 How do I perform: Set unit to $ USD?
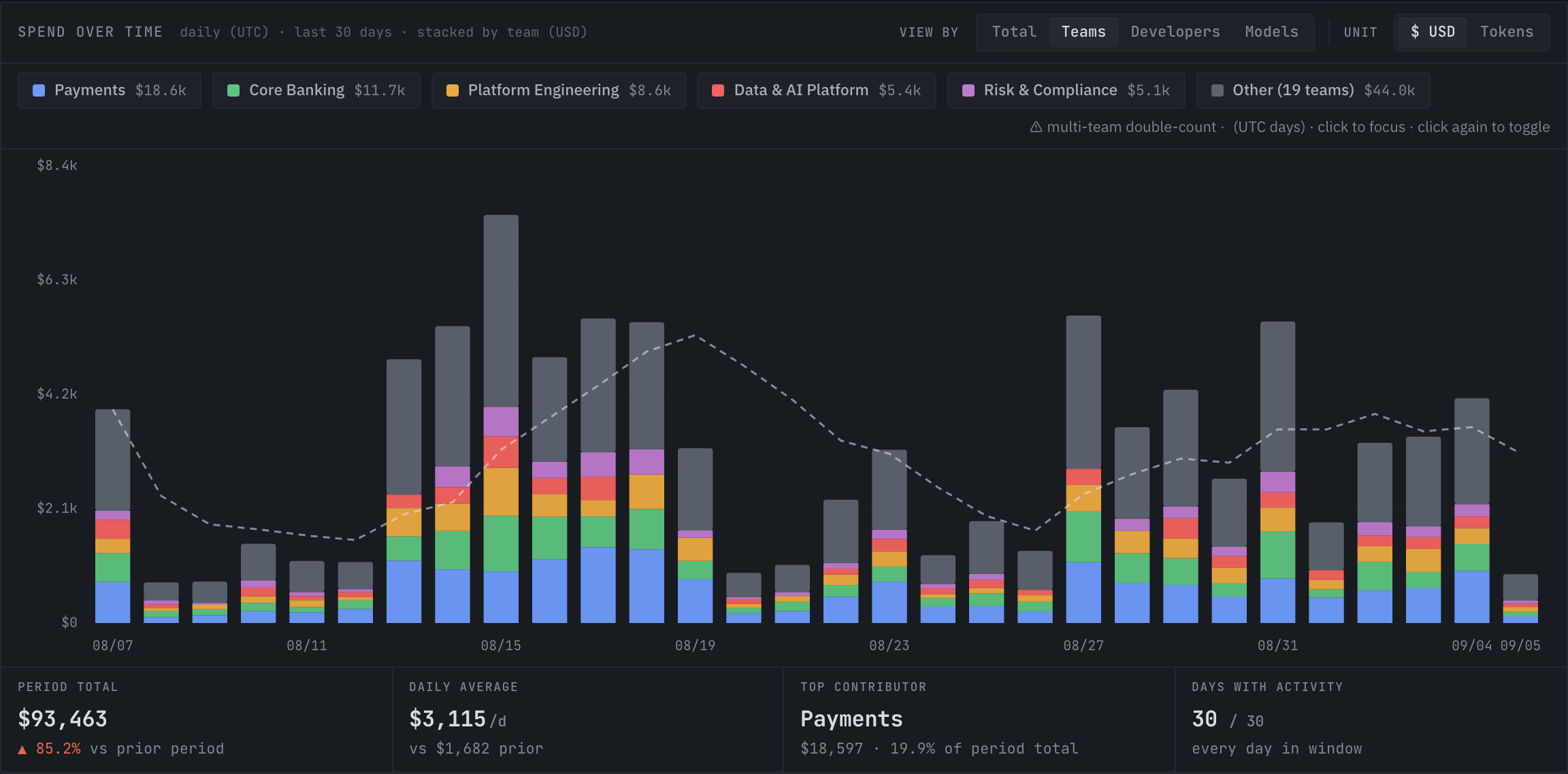(1433, 32)
